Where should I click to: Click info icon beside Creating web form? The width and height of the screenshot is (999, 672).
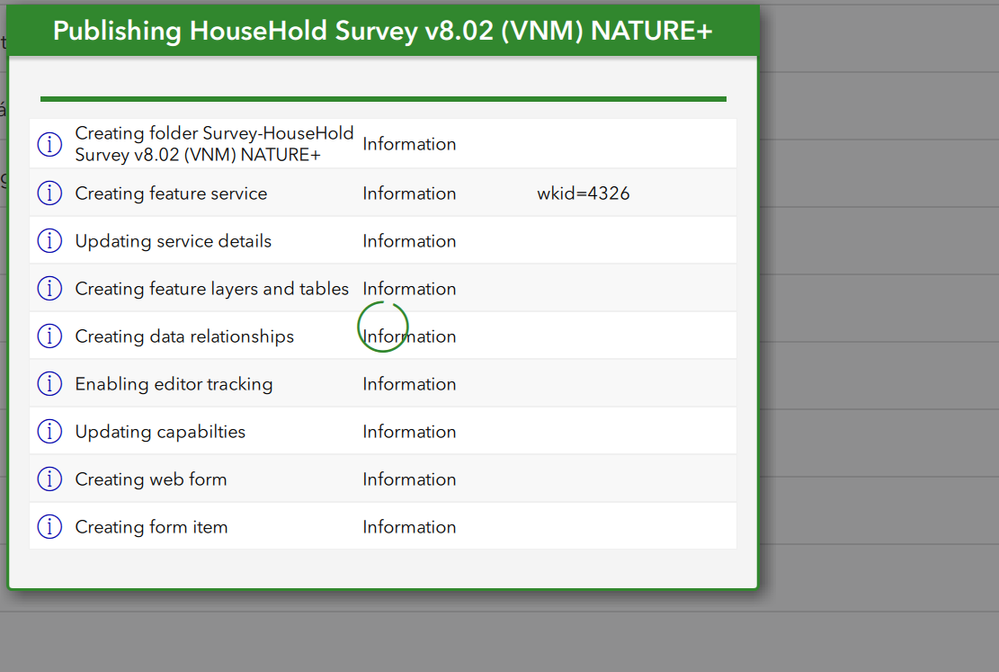pyautogui.click(x=50, y=479)
